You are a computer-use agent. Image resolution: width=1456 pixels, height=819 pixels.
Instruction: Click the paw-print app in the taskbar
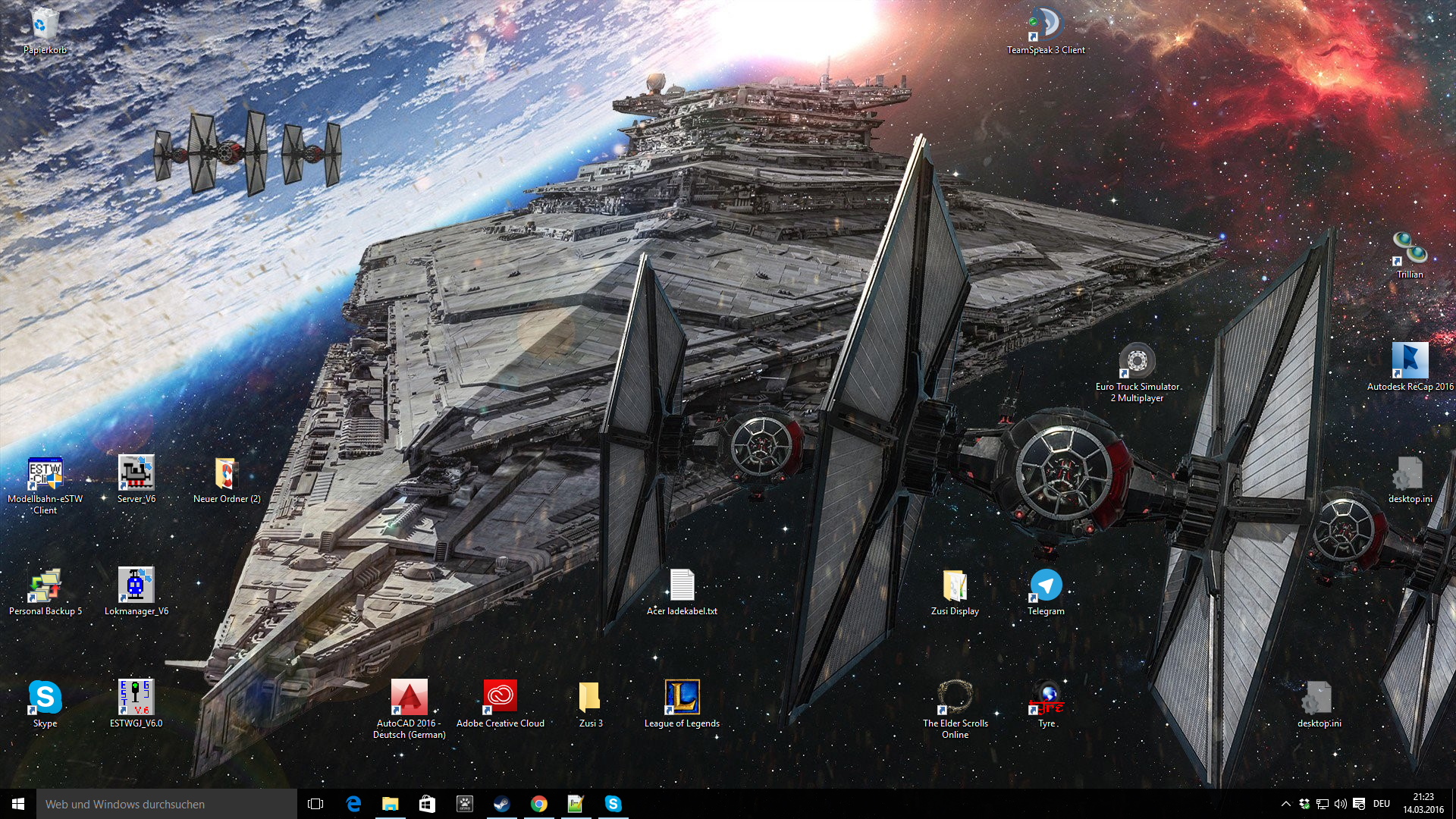click(464, 804)
